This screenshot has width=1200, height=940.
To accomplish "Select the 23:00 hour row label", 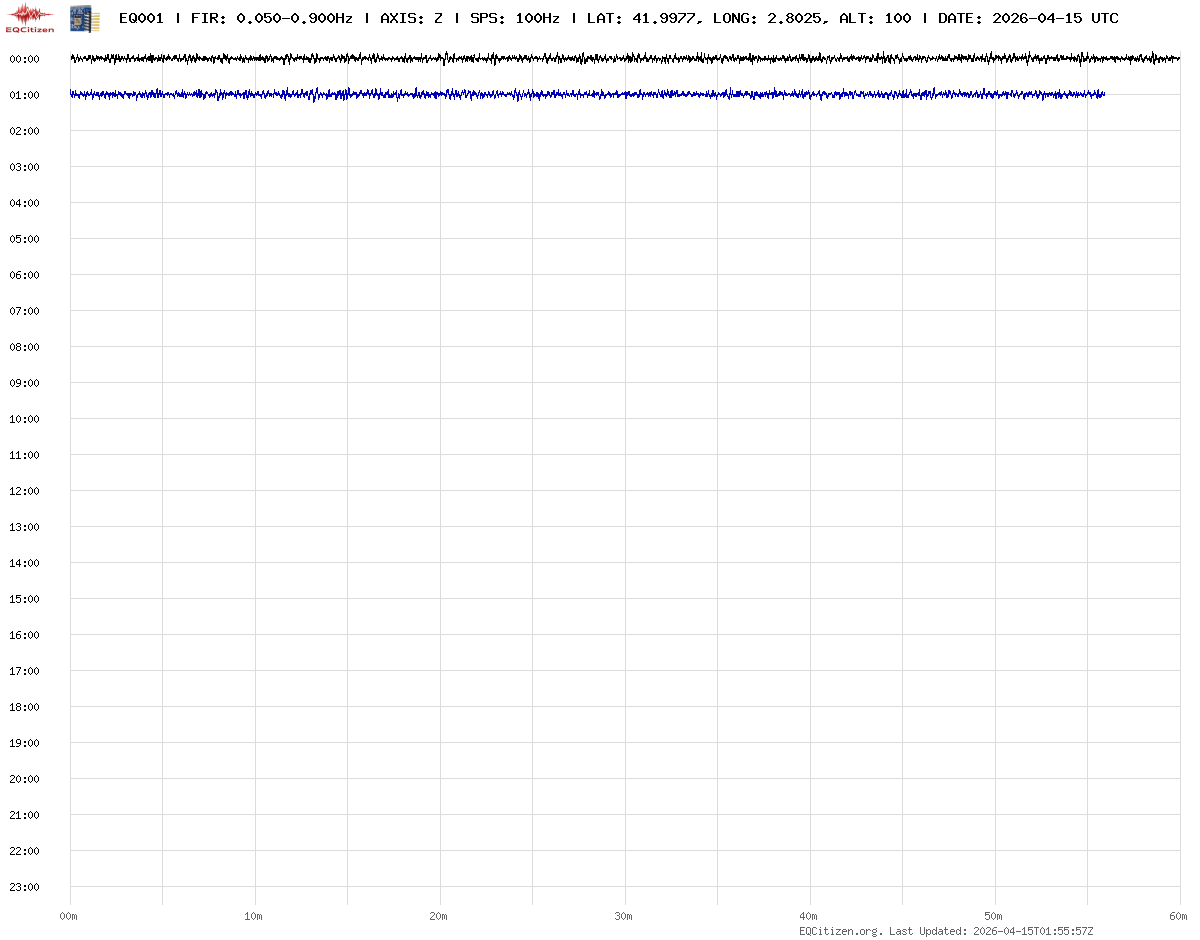I will tap(24, 887).
